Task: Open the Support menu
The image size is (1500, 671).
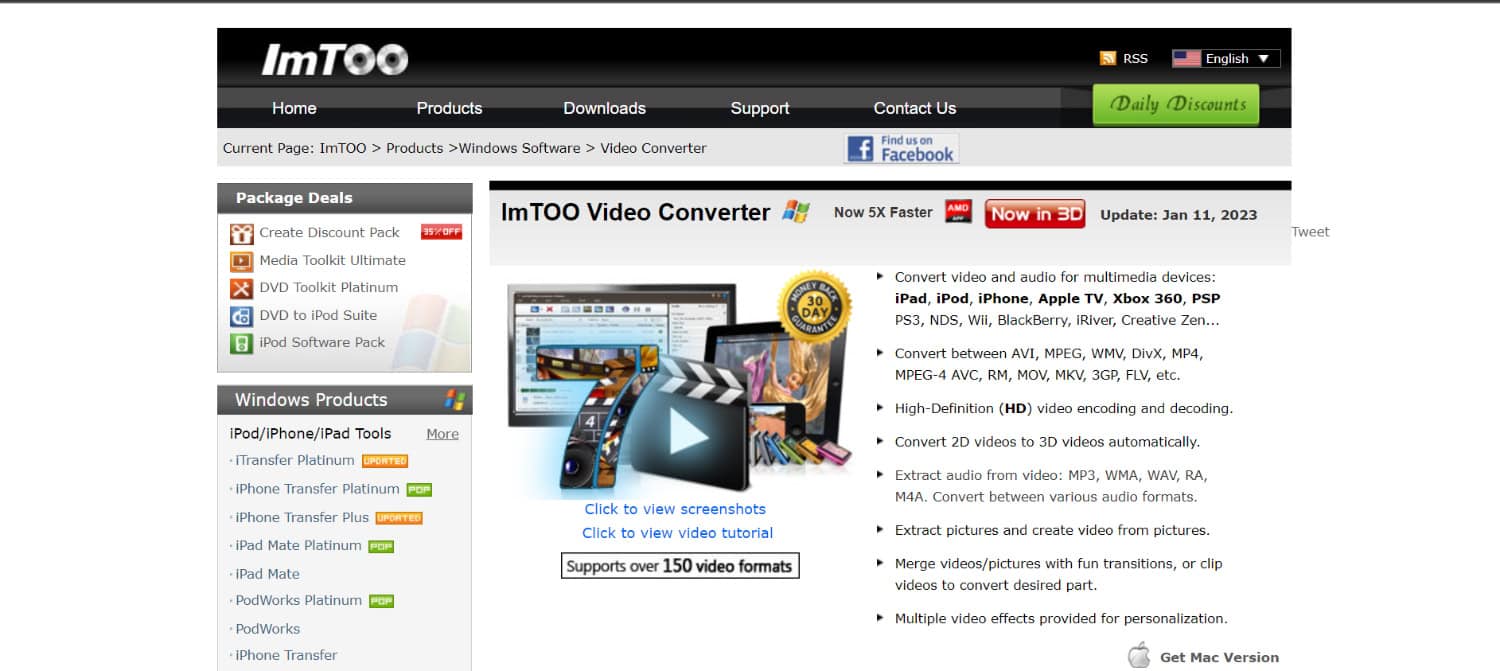Action: coord(760,108)
